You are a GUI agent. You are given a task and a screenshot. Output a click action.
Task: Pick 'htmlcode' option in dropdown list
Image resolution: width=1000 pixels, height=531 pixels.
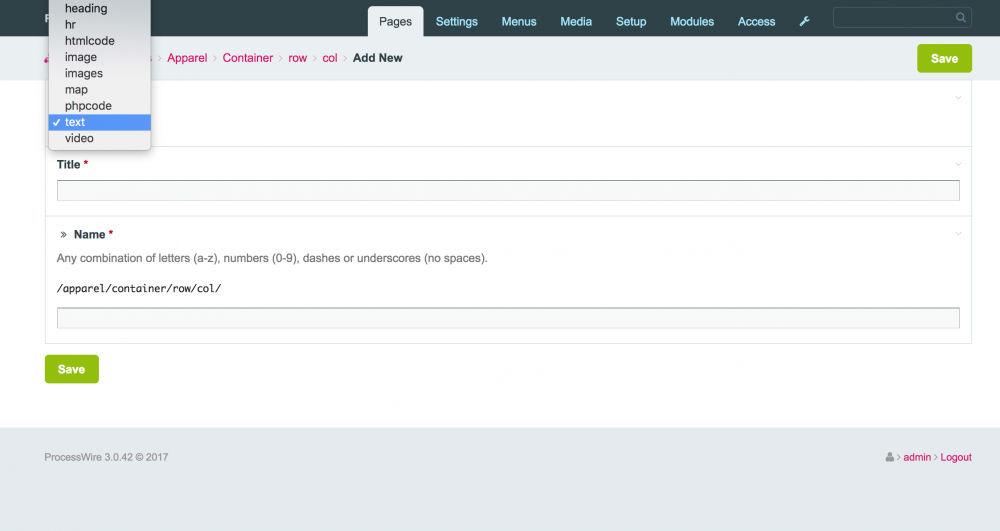coord(89,41)
